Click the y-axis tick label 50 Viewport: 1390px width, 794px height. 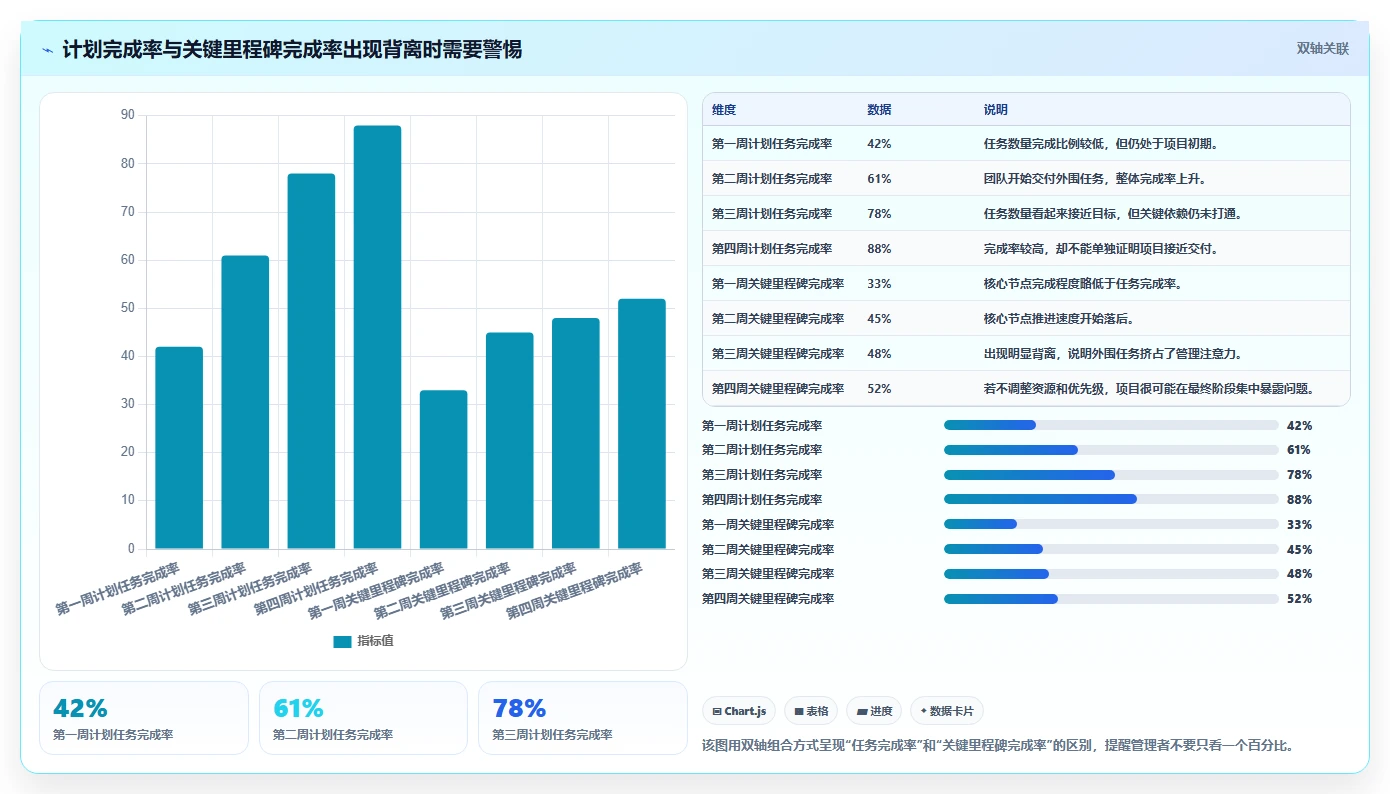127,308
